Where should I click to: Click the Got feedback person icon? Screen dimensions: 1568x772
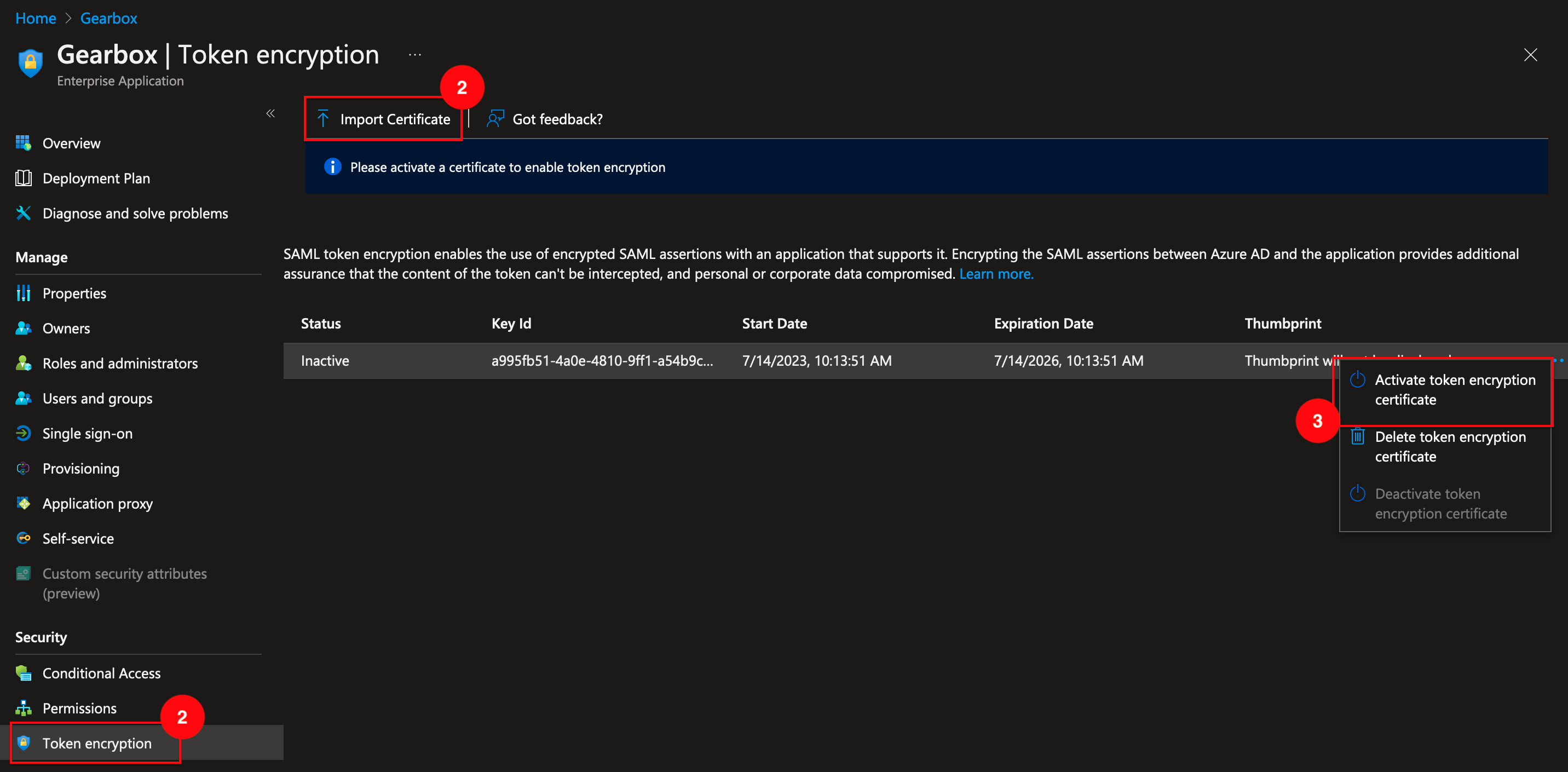coord(495,119)
